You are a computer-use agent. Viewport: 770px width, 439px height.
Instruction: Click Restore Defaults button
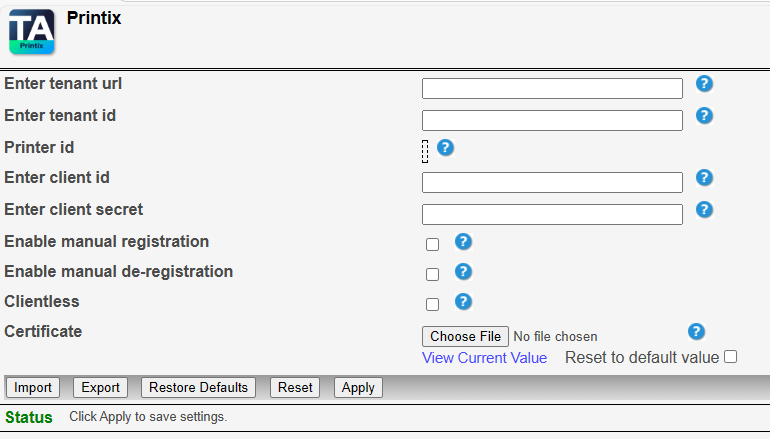(198, 387)
